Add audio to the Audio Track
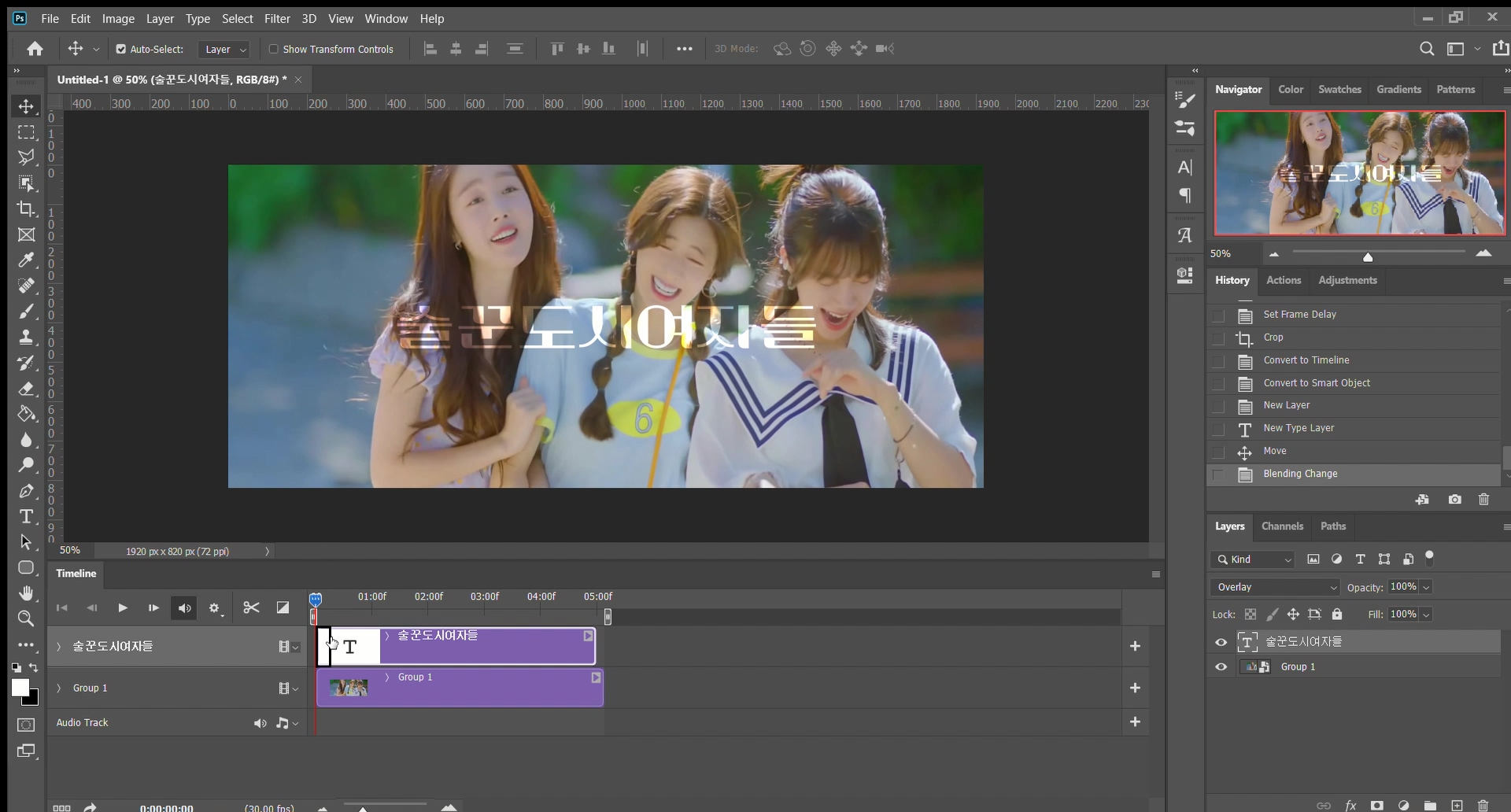 1135,722
